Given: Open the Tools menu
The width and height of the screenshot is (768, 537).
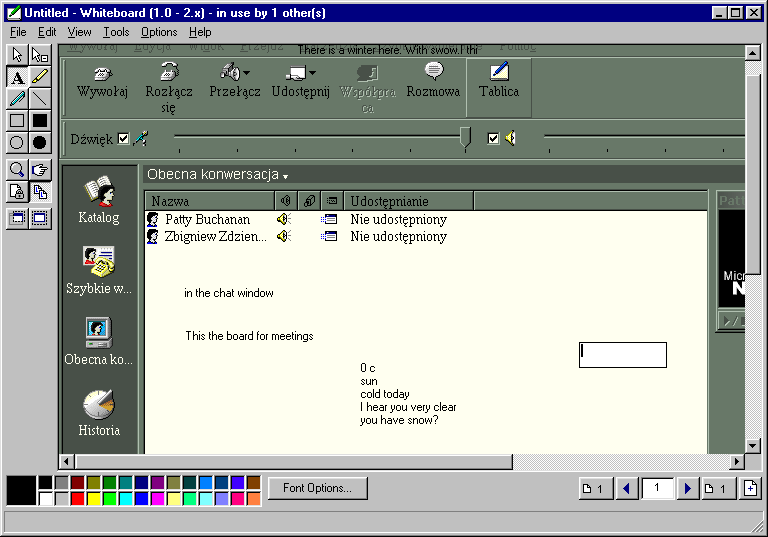Looking at the screenshot, I should 116,32.
